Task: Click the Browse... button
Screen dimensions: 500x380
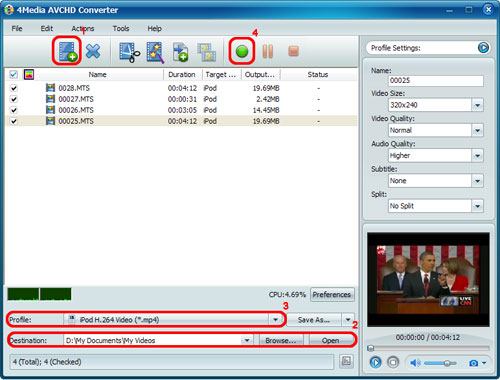Action: 281,340
